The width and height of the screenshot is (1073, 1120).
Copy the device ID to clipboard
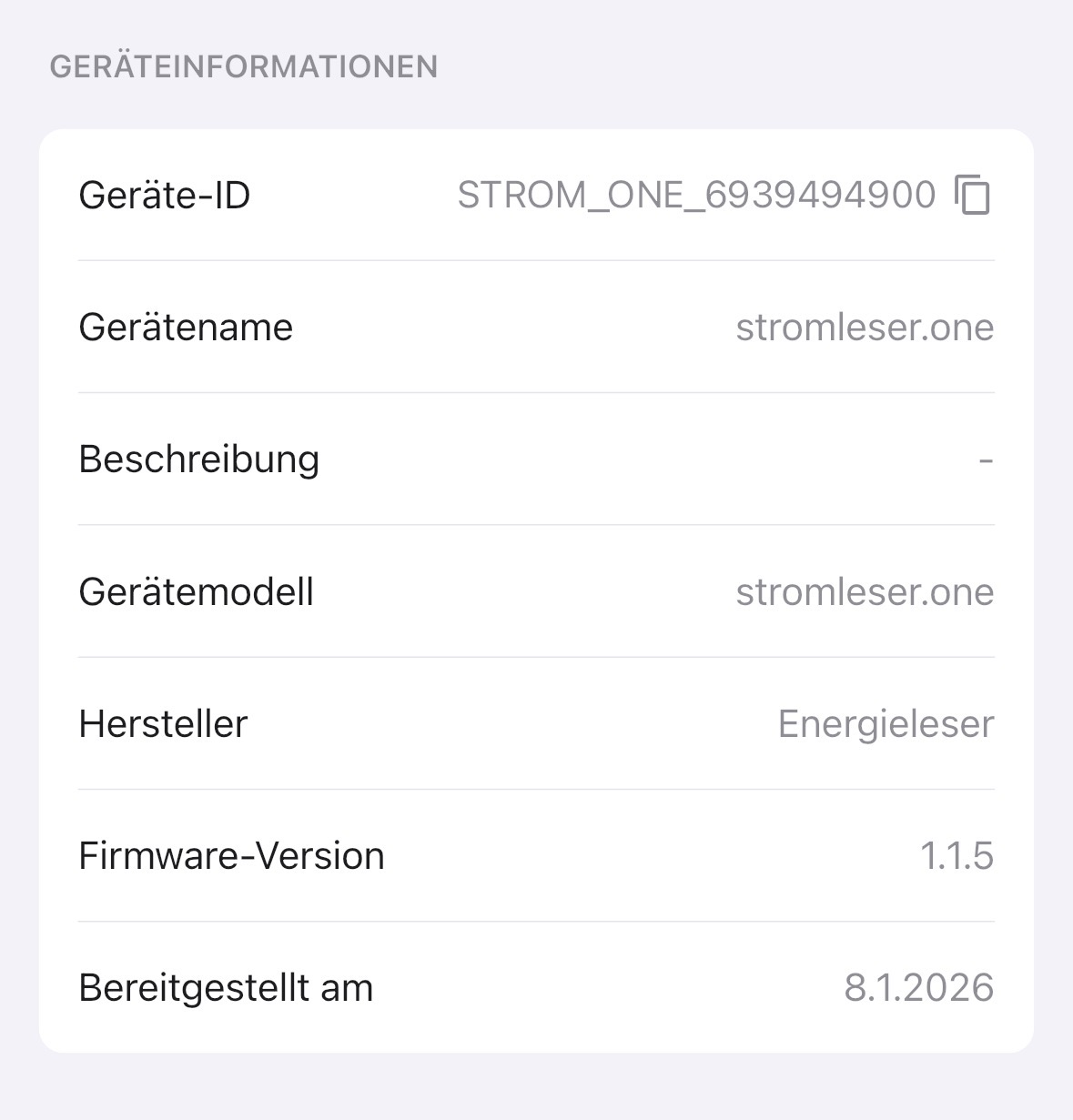tap(973, 195)
